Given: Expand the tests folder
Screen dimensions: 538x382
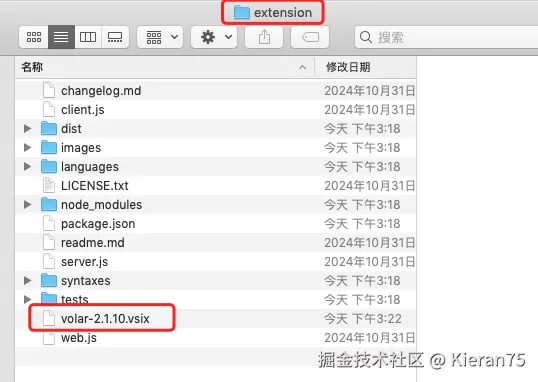Looking at the screenshot, I should coord(27,299).
